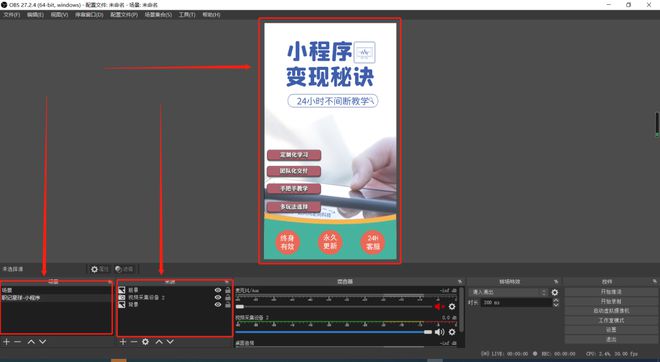Open source properties gear below the sources list
Screen dimensions: 660x362
click(145, 342)
